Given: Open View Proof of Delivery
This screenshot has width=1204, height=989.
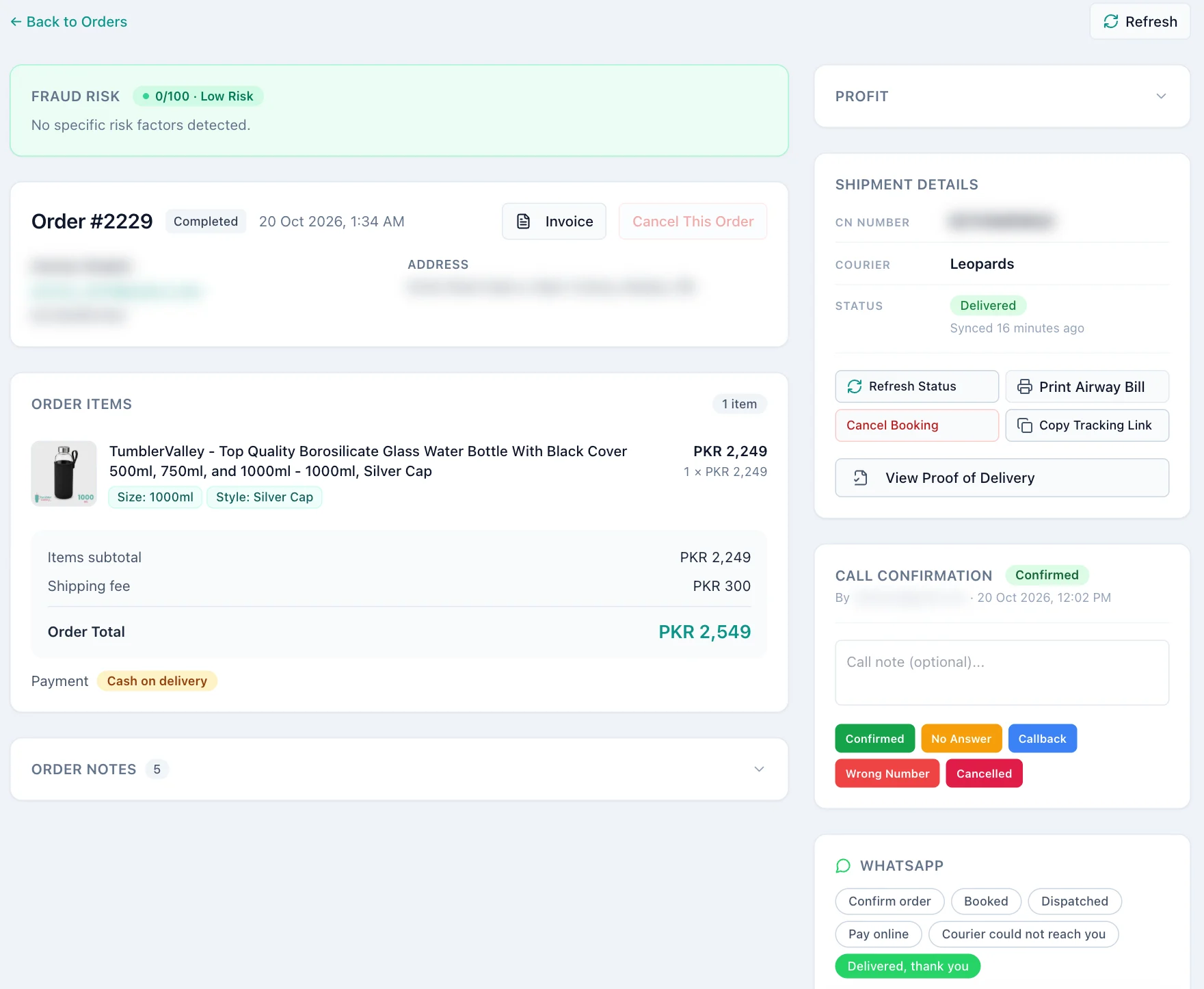Looking at the screenshot, I should pyautogui.click(x=1002, y=478).
